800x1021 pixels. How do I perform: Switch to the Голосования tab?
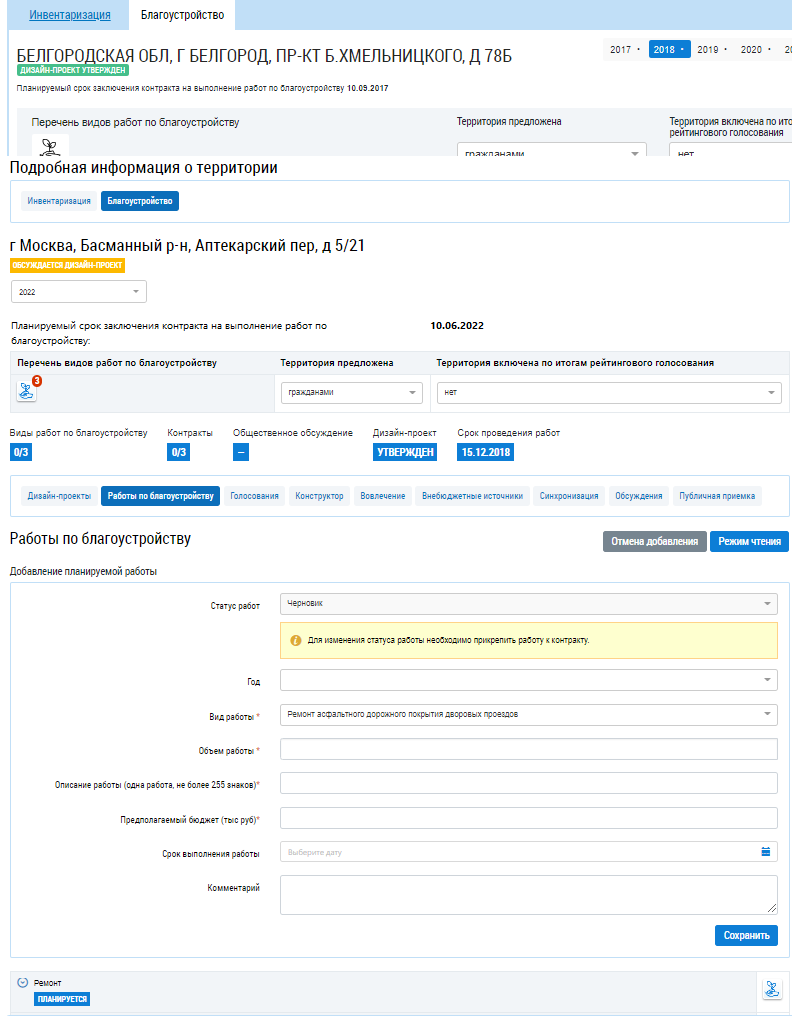click(x=254, y=496)
